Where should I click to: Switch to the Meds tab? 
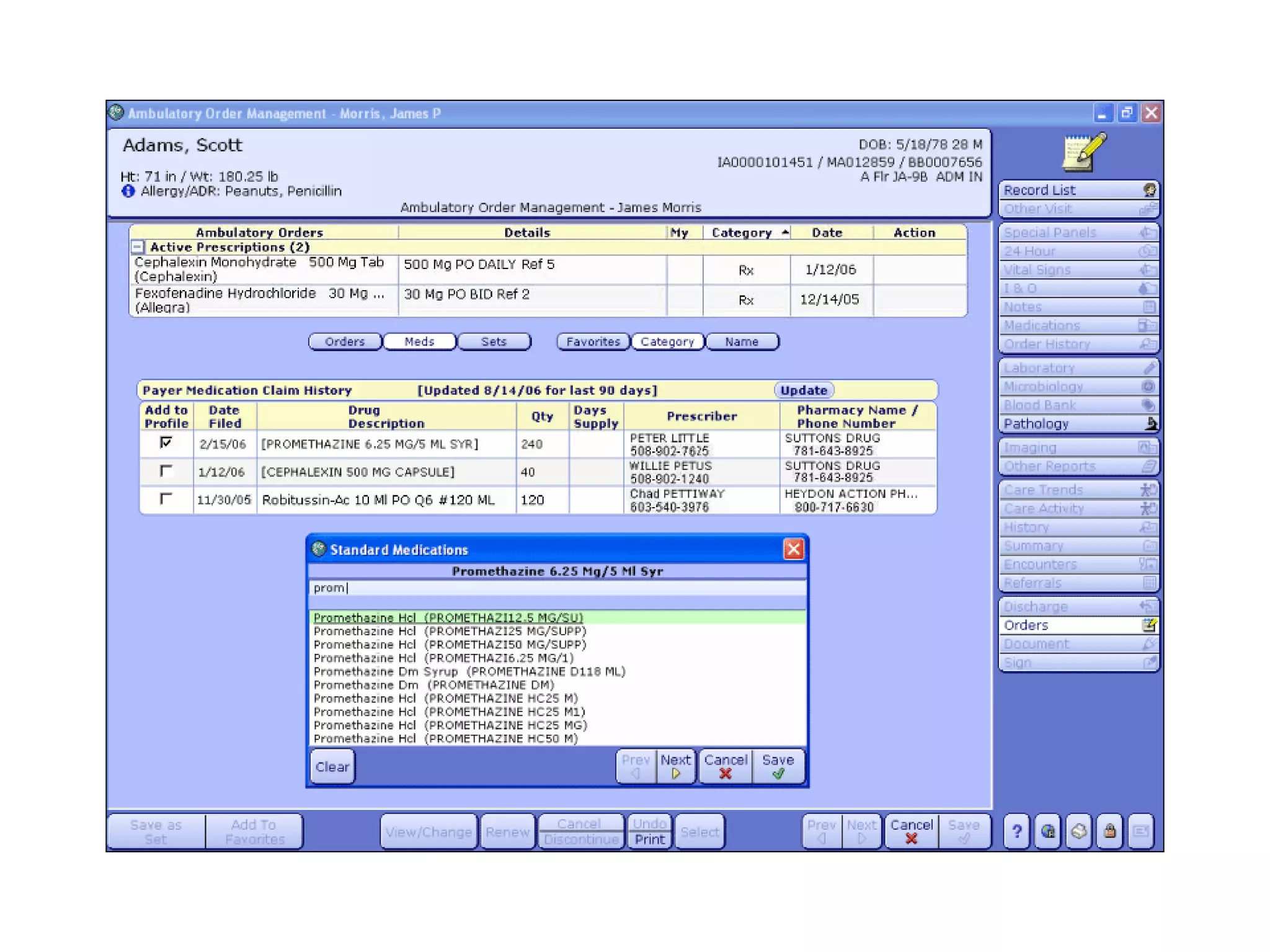tap(419, 342)
